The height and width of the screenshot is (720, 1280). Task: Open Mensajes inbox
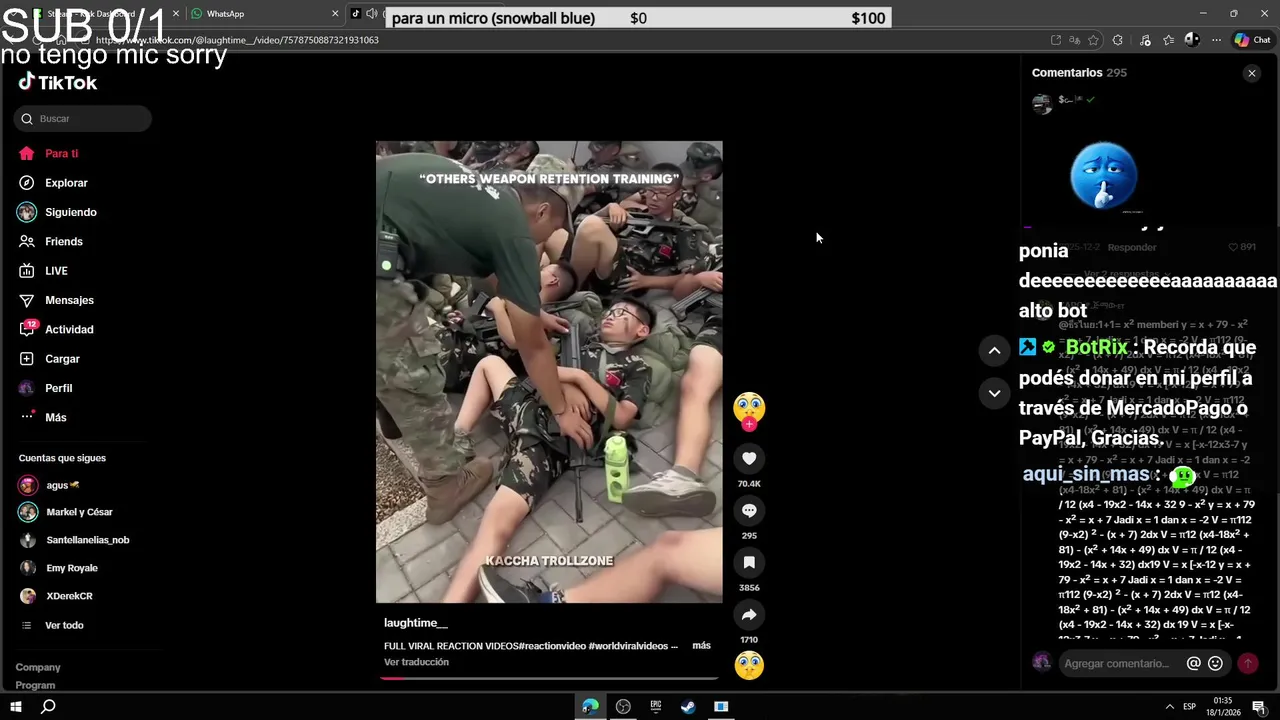56,300
